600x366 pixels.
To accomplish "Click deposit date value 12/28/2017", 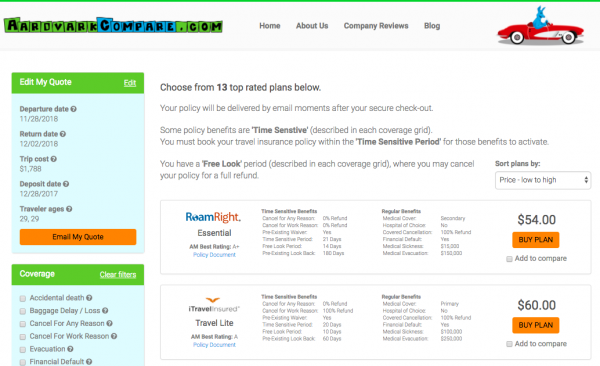I will coord(39,194).
